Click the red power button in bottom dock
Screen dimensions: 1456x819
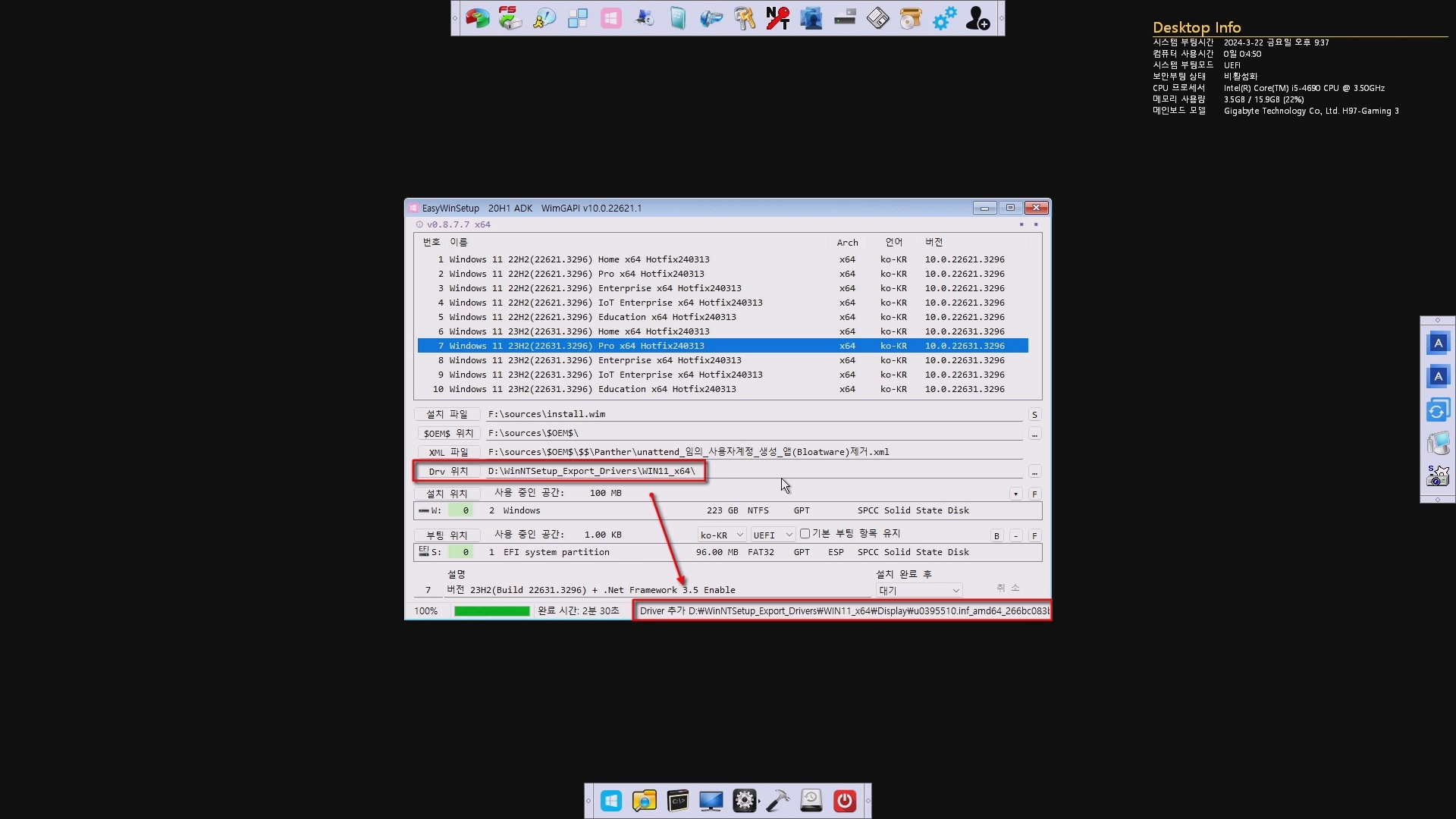[x=845, y=801]
